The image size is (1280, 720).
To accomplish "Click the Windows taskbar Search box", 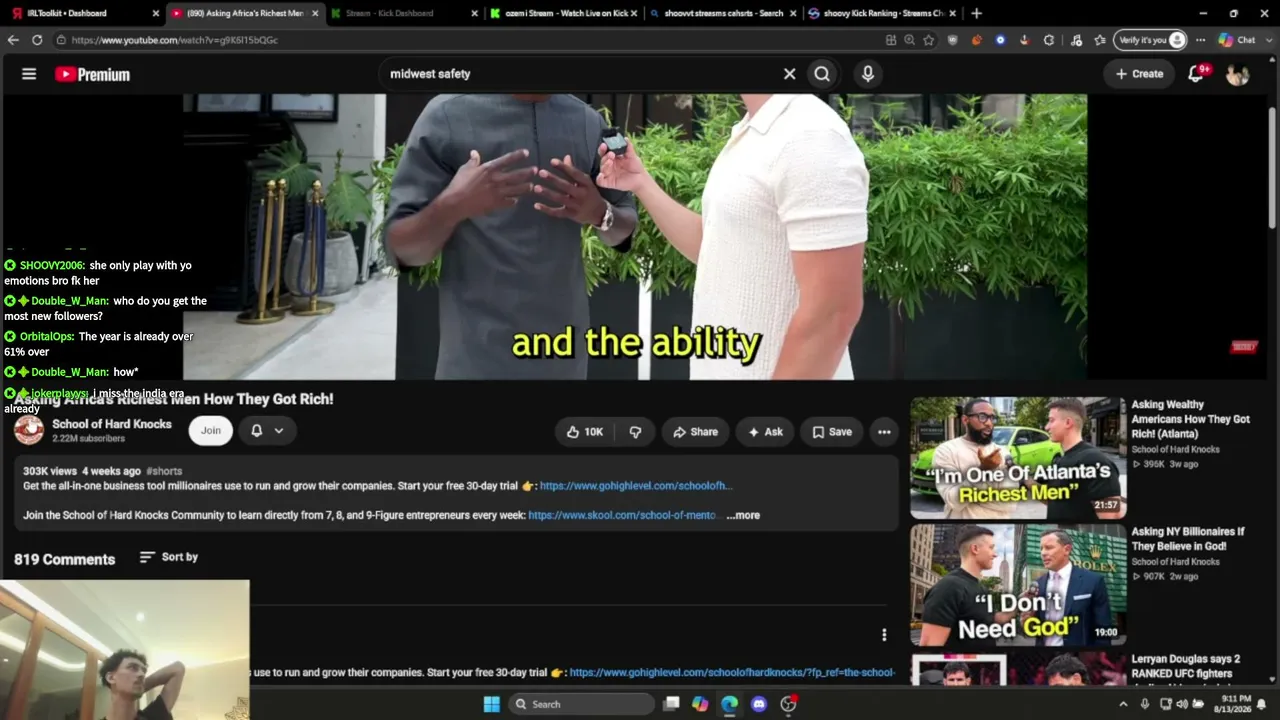I will (581, 704).
